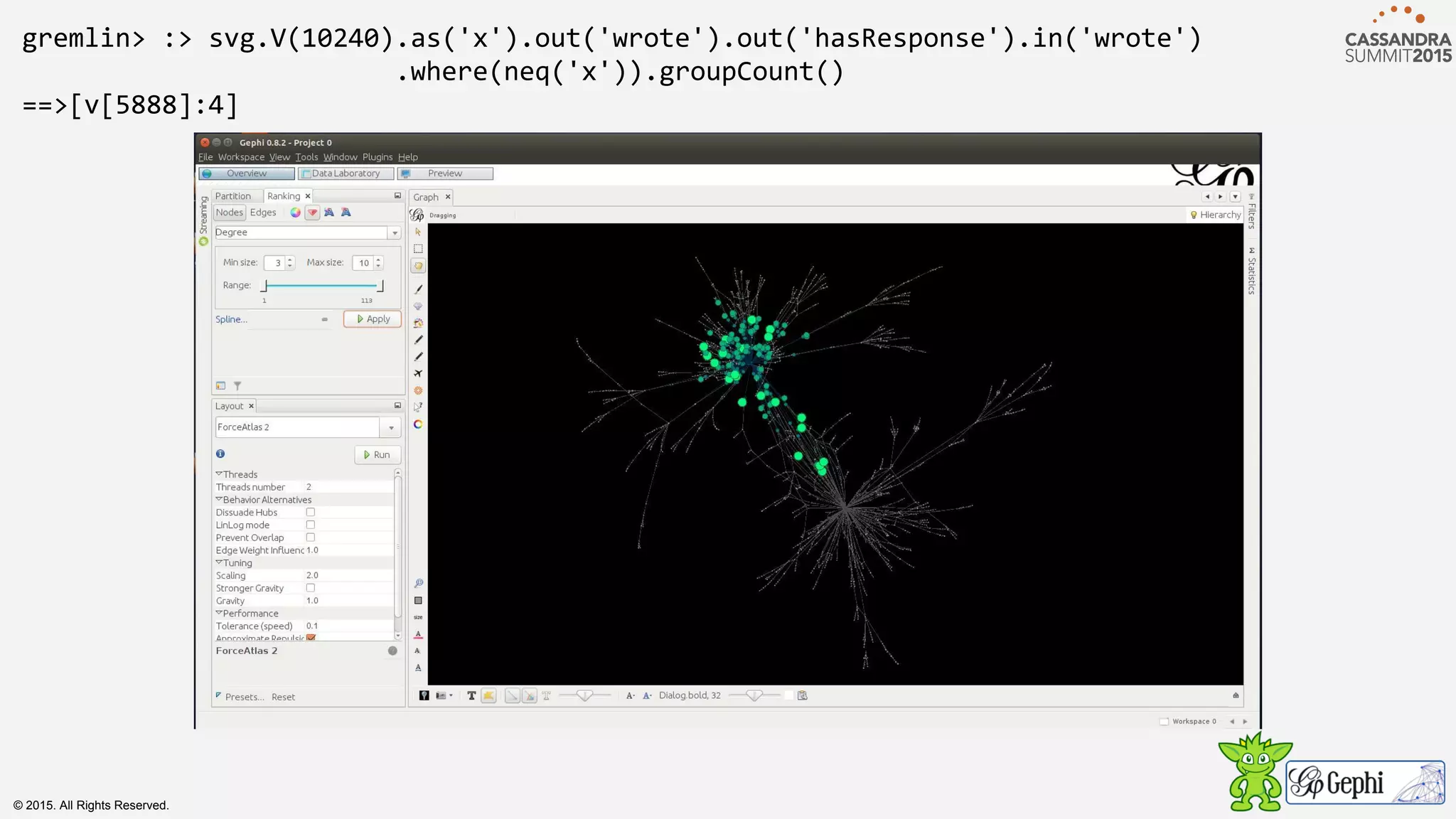Viewport: 1456px width, 819px height.
Task: Click the Apply ranking button
Action: coord(373,319)
